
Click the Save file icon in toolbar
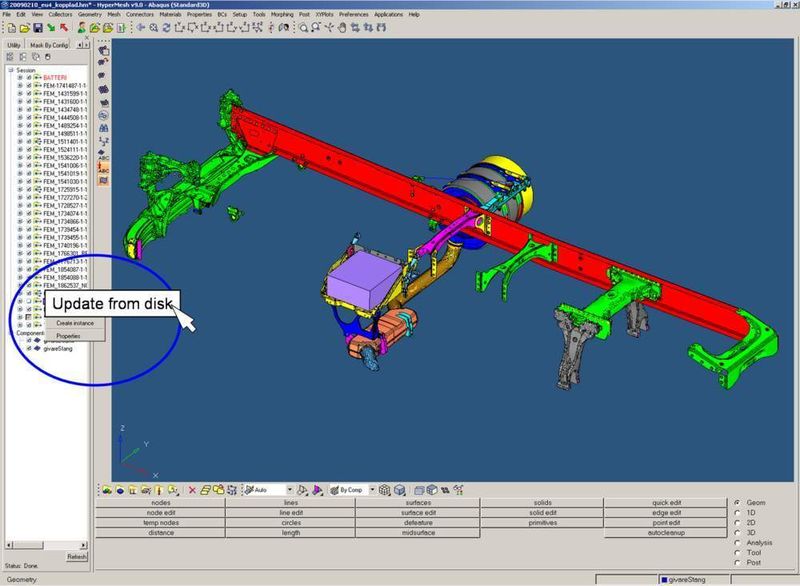coord(36,28)
